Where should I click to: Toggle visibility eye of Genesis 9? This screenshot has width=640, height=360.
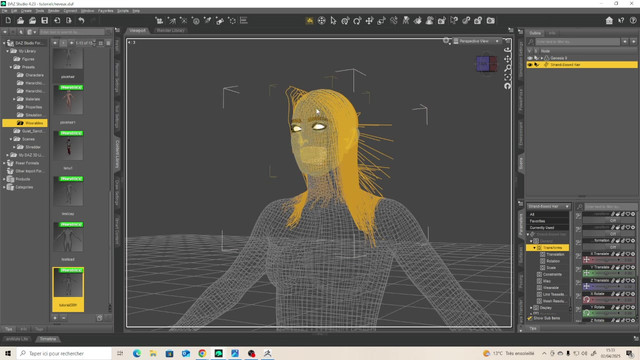(x=530, y=58)
